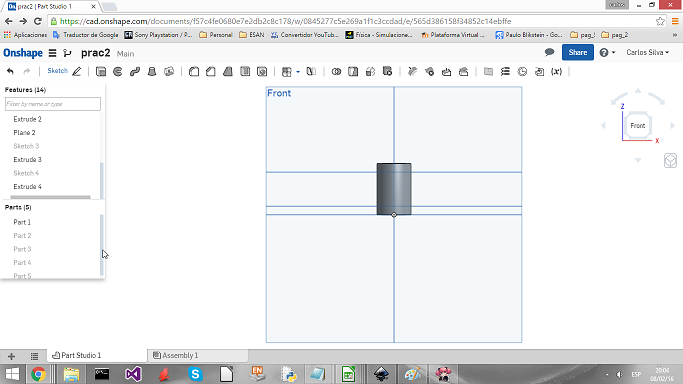683x384 pixels.
Task: Select the Plane tool icon
Action: click(x=488, y=71)
